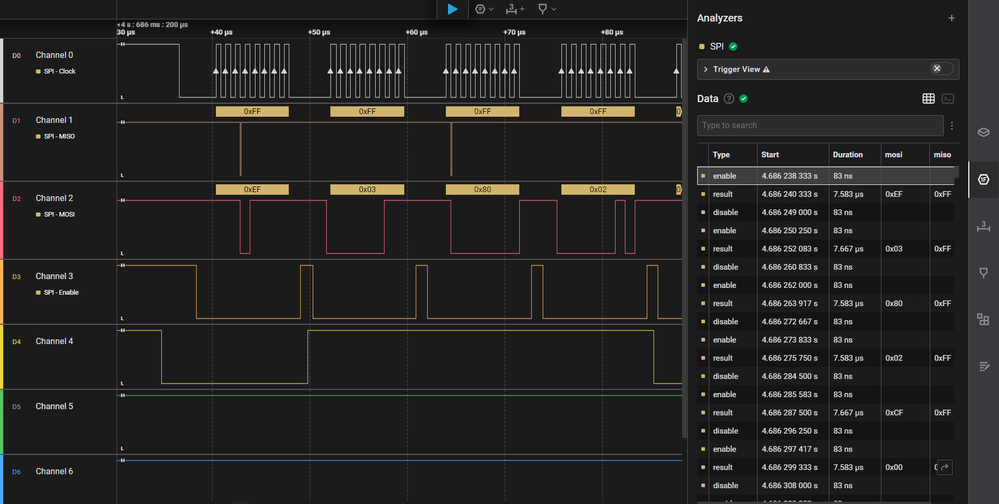Select the result row starting 4.686 252 083 s
This screenshot has width=999, height=504.
(x=826, y=249)
